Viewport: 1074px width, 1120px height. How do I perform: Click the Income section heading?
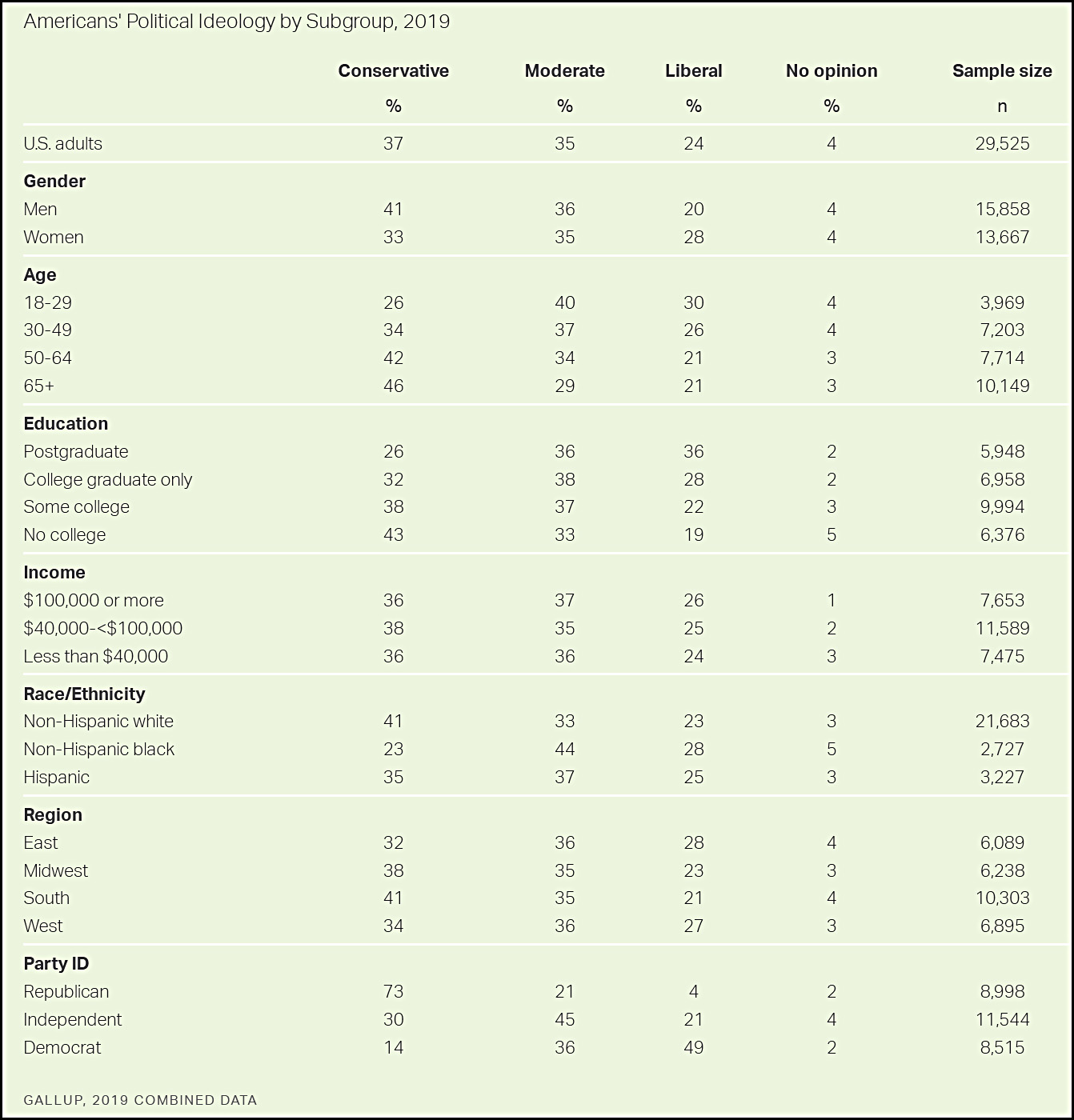pos(54,573)
